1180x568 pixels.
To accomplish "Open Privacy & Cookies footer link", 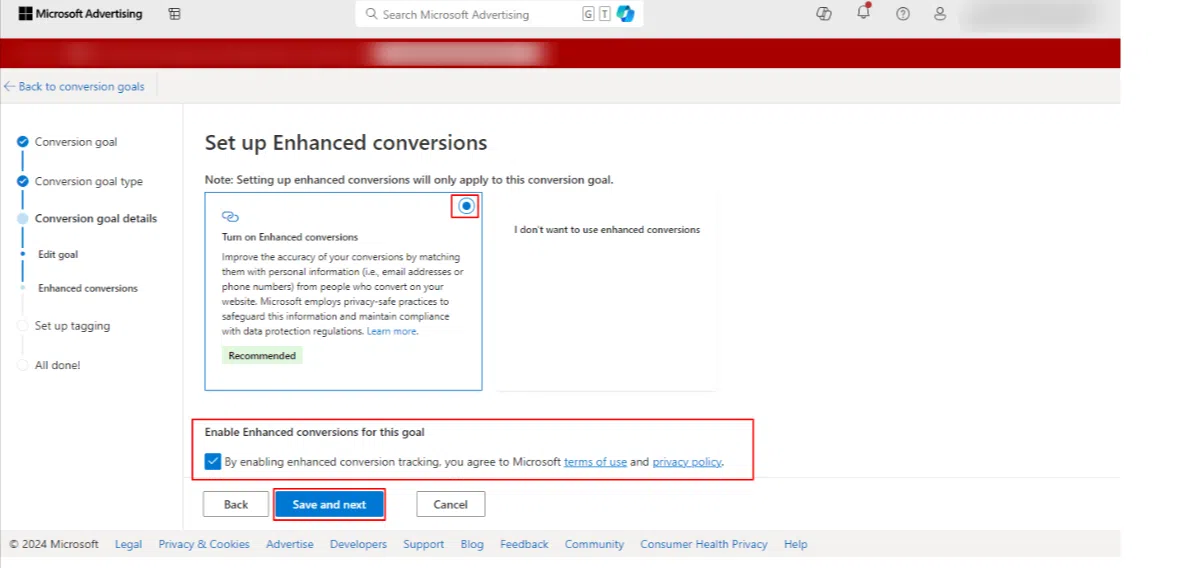I will tap(204, 544).
